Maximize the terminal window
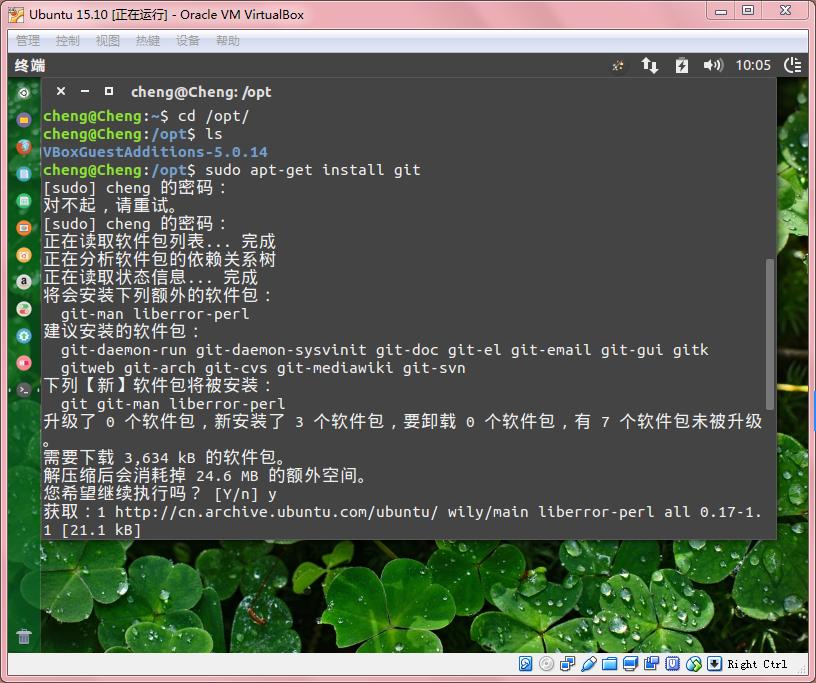The image size is (816, 683). pyautogui.click(x=109, y=91)
